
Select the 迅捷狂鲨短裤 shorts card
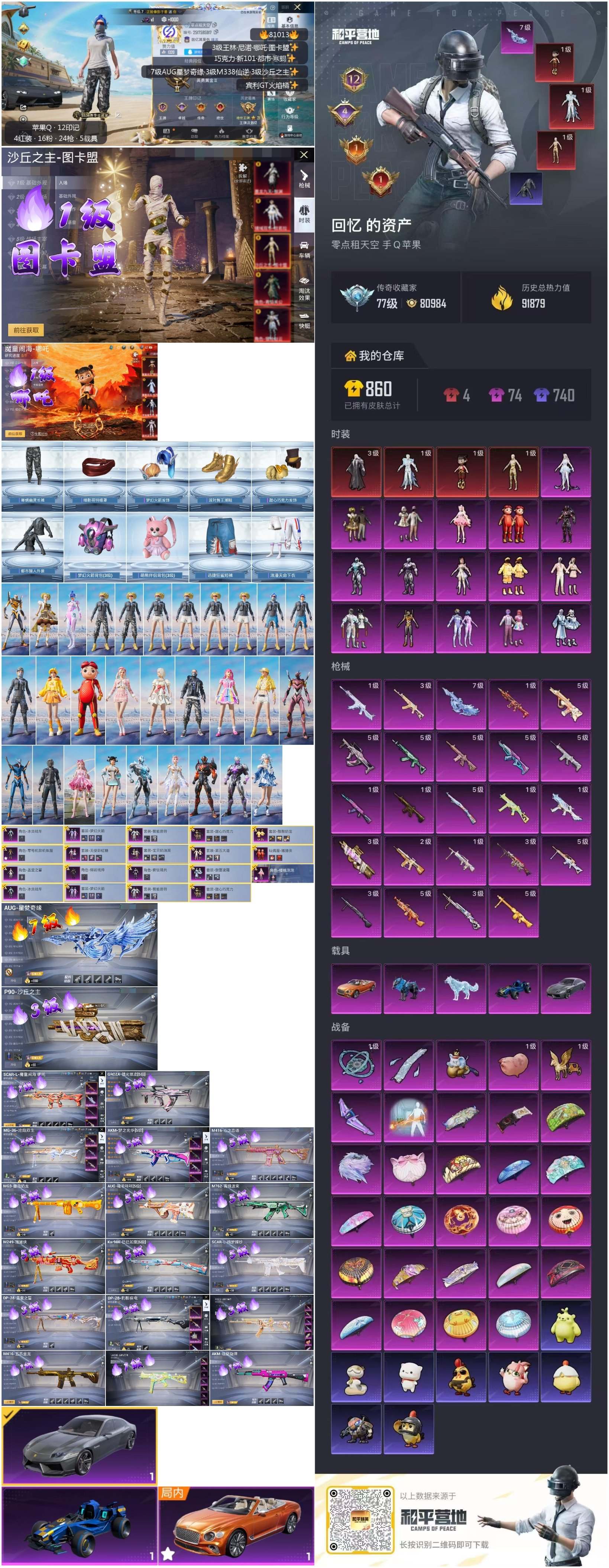[220, 548]
